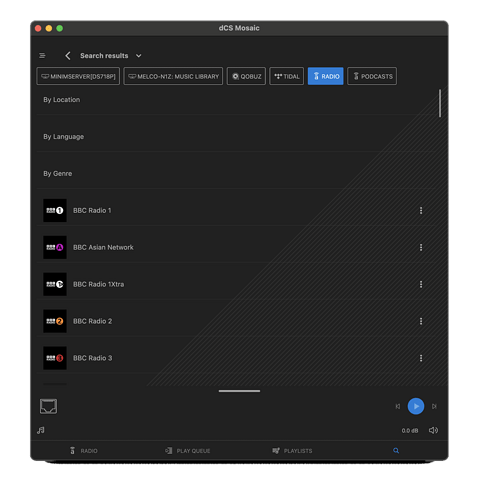The width and height of the screenshot is (478, 500).
Task: Open more options for BBC Radio 2
Action: [x=421, y=321]
